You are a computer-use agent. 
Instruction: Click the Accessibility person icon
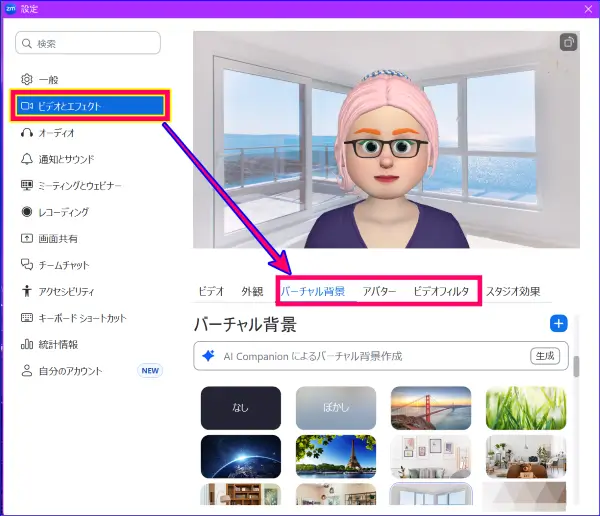[26, 291]
